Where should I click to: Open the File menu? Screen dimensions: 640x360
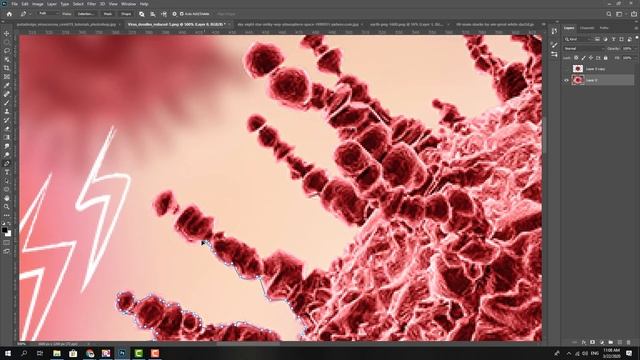click(x=14, y=4)
